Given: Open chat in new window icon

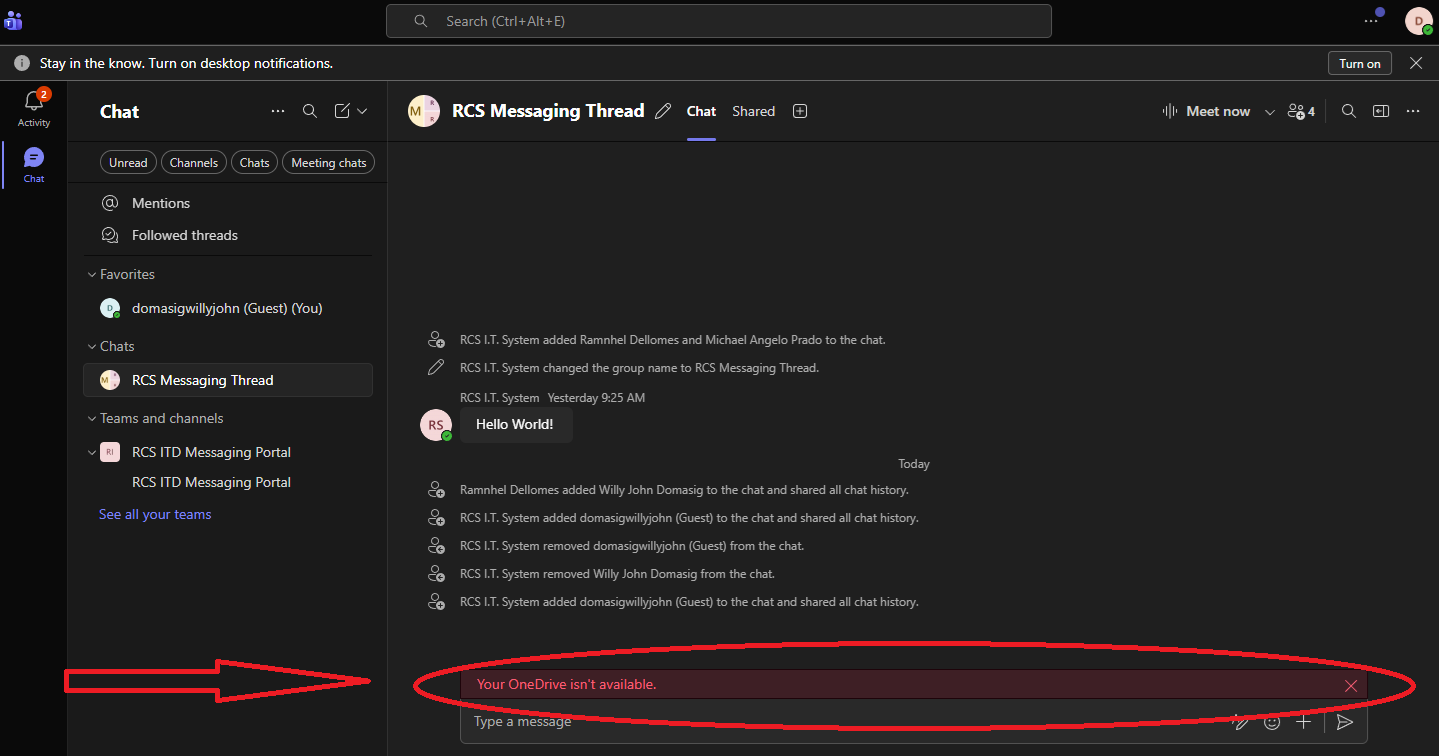Looking at the screenshot, I should (x=1380, y=111).
